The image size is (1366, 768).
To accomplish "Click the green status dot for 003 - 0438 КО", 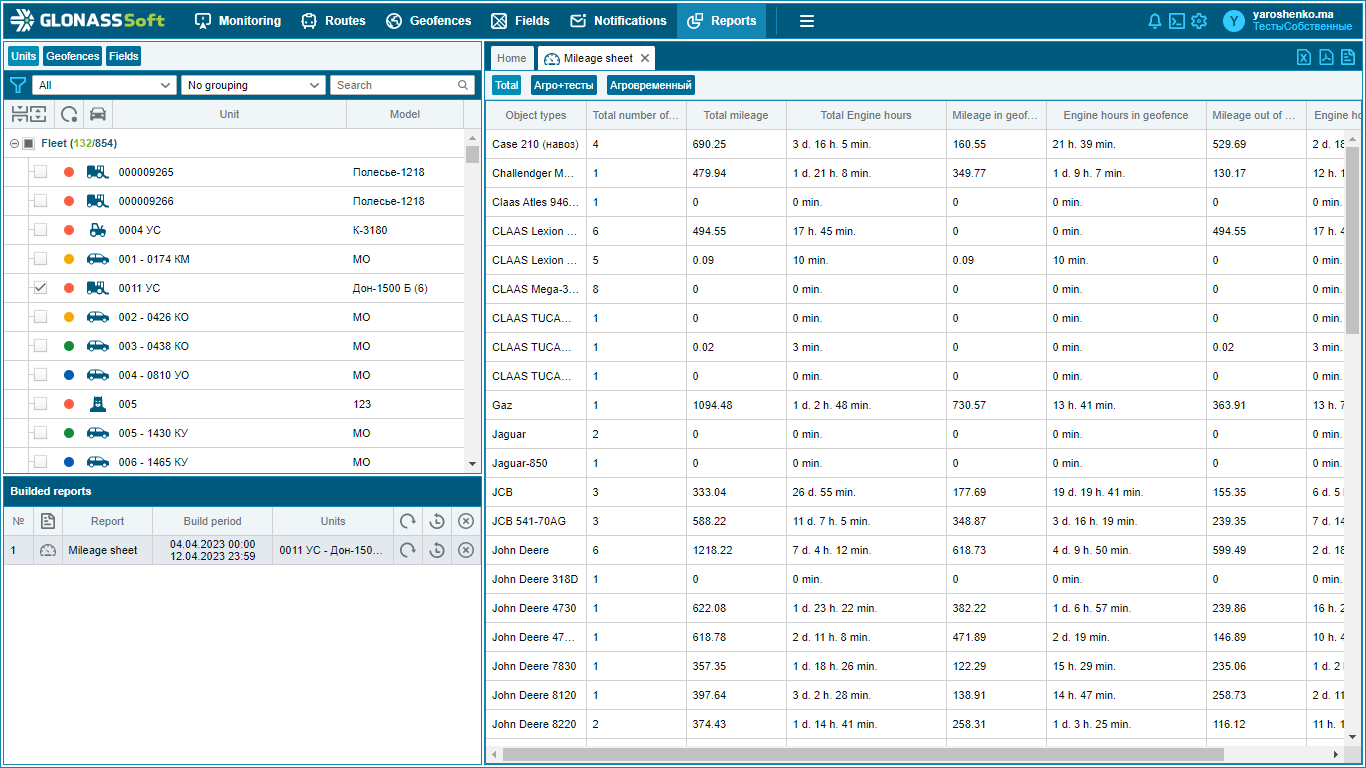I will click(69, 346).
